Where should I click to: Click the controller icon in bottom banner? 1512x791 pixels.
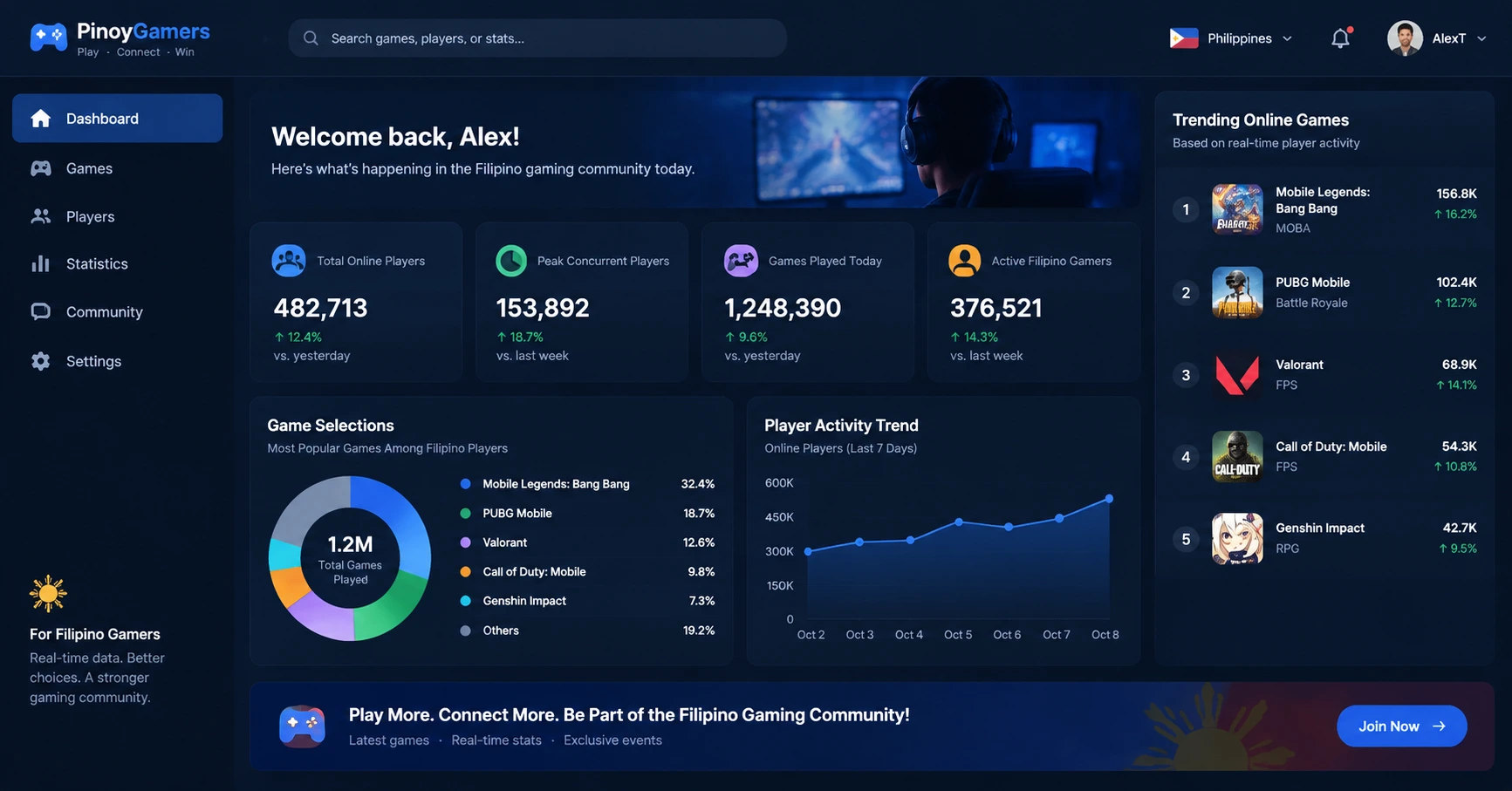point(302,726)
